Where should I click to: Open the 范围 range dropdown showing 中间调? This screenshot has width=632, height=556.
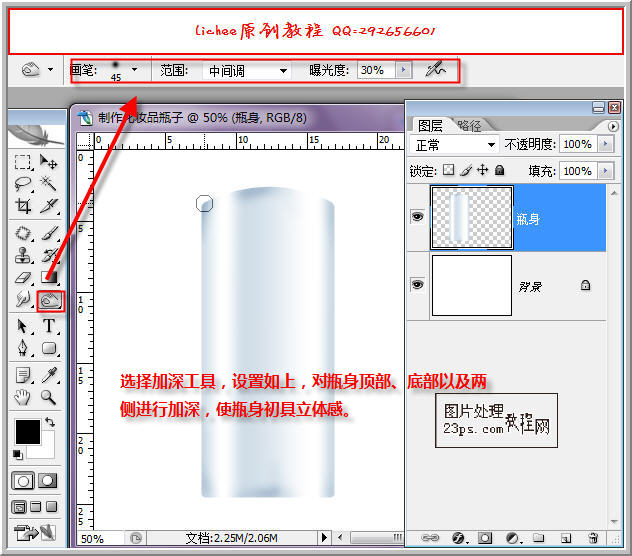click(246, 71)
